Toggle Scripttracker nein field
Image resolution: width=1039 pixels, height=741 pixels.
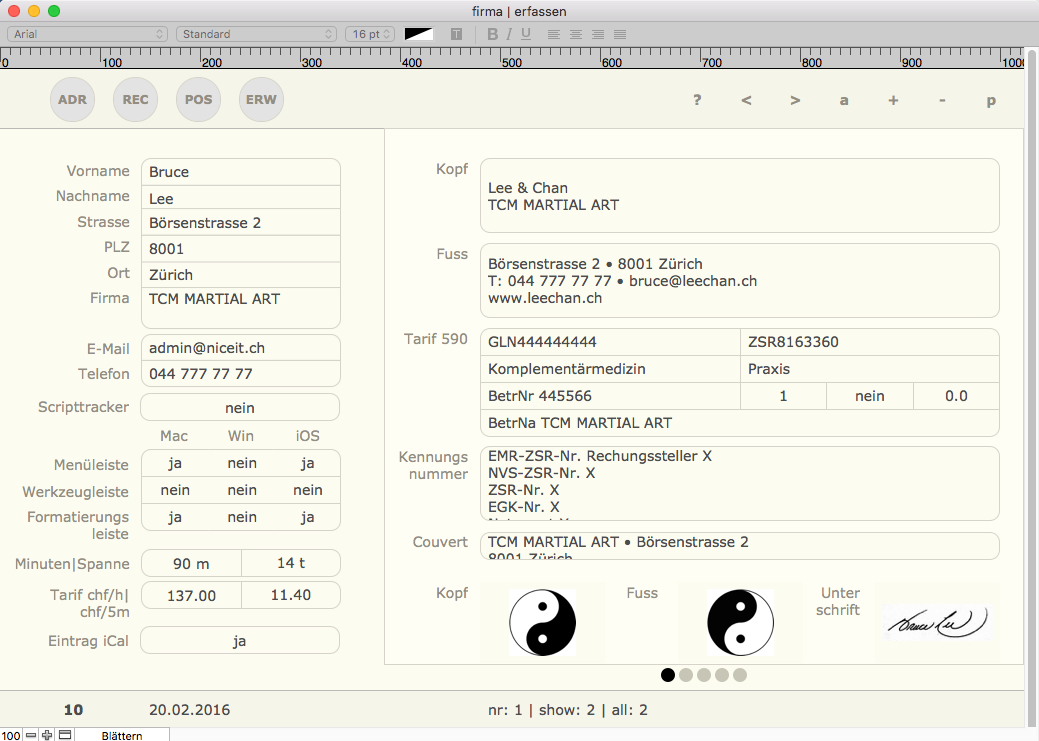(x=240, y=408)
